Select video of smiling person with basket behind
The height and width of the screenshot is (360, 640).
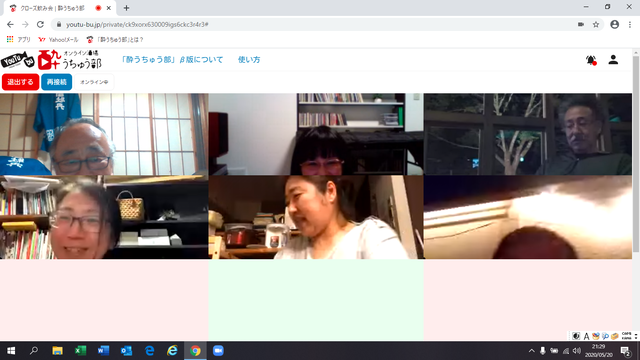coord(104,217)
